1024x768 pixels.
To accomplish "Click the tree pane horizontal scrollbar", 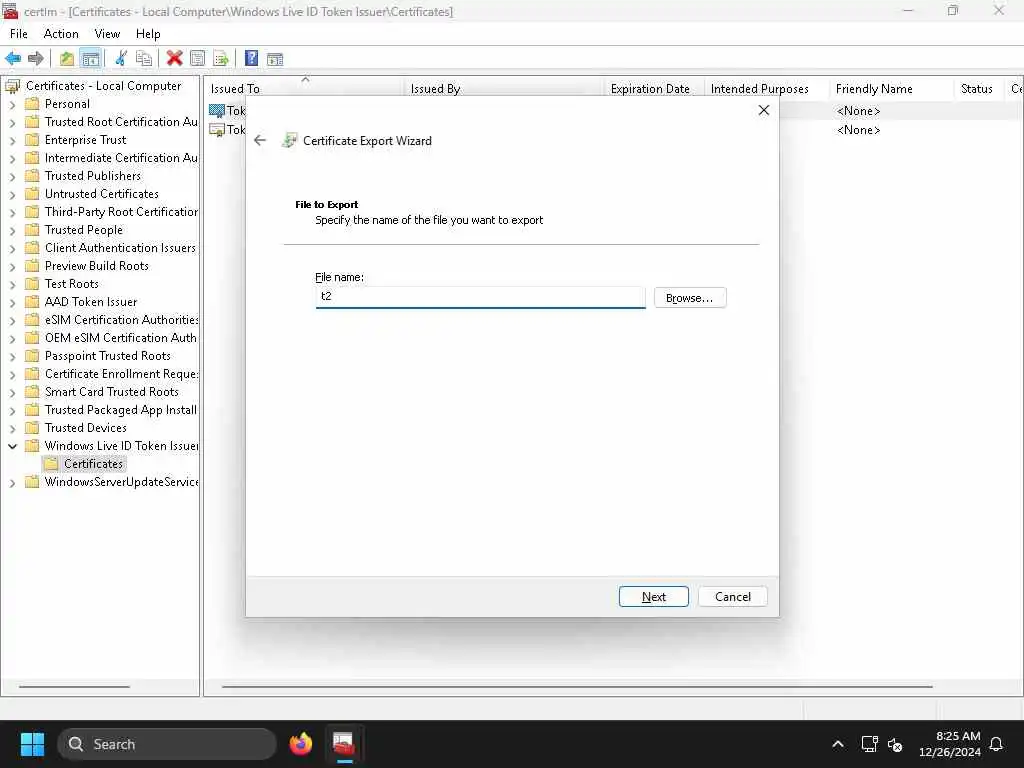I will click(x=74, y=686).
